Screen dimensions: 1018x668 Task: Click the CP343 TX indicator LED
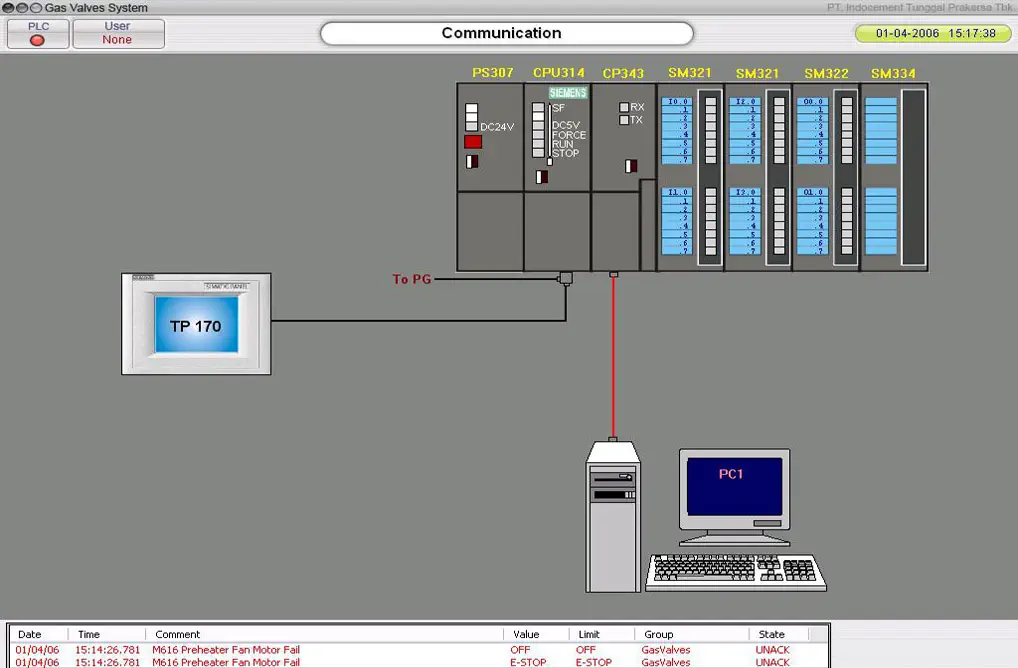tap(624, 120)
